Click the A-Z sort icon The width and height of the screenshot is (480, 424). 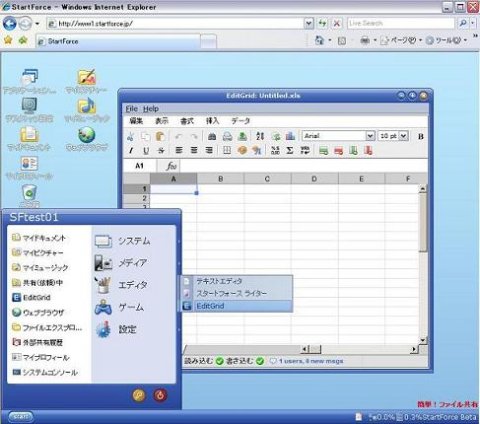click(260, 136)
